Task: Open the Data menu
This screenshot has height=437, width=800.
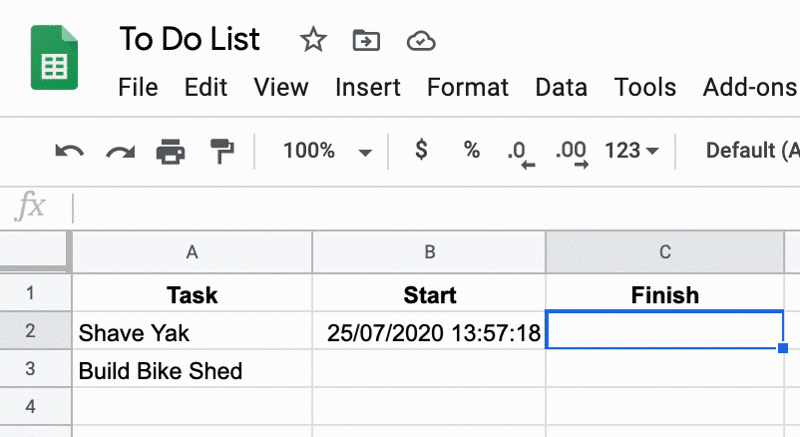Action: pos(561,87)
